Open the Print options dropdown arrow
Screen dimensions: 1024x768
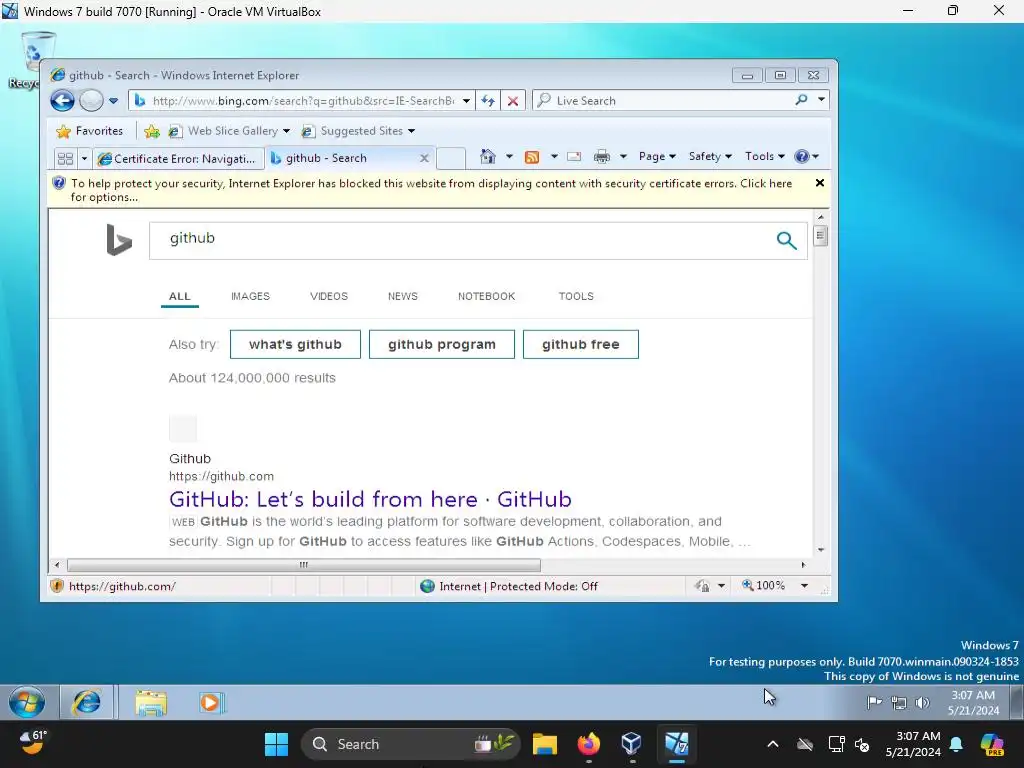(623, 157)
